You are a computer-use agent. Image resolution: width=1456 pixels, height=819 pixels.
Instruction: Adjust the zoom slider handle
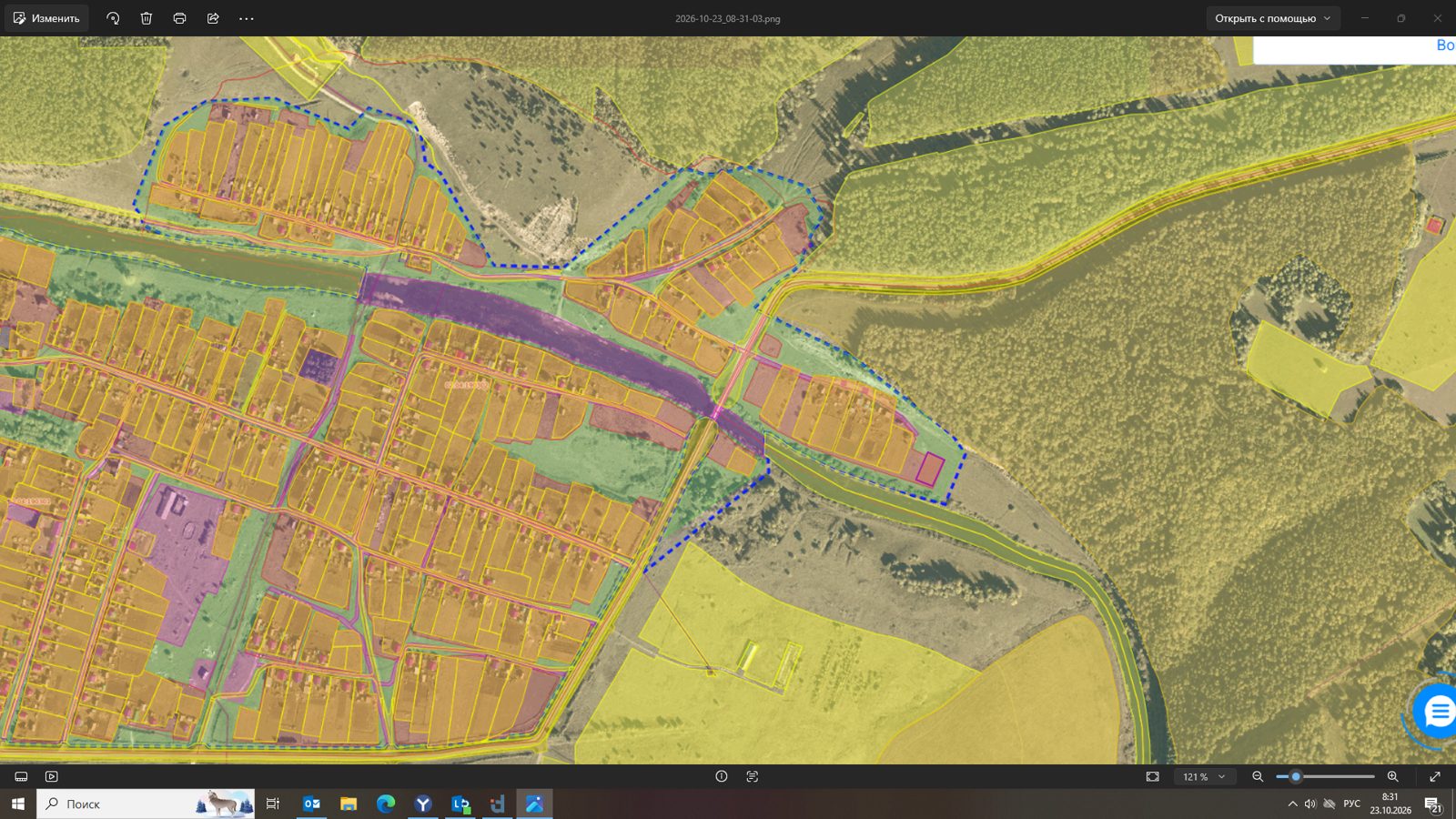tap(1296, 776)
